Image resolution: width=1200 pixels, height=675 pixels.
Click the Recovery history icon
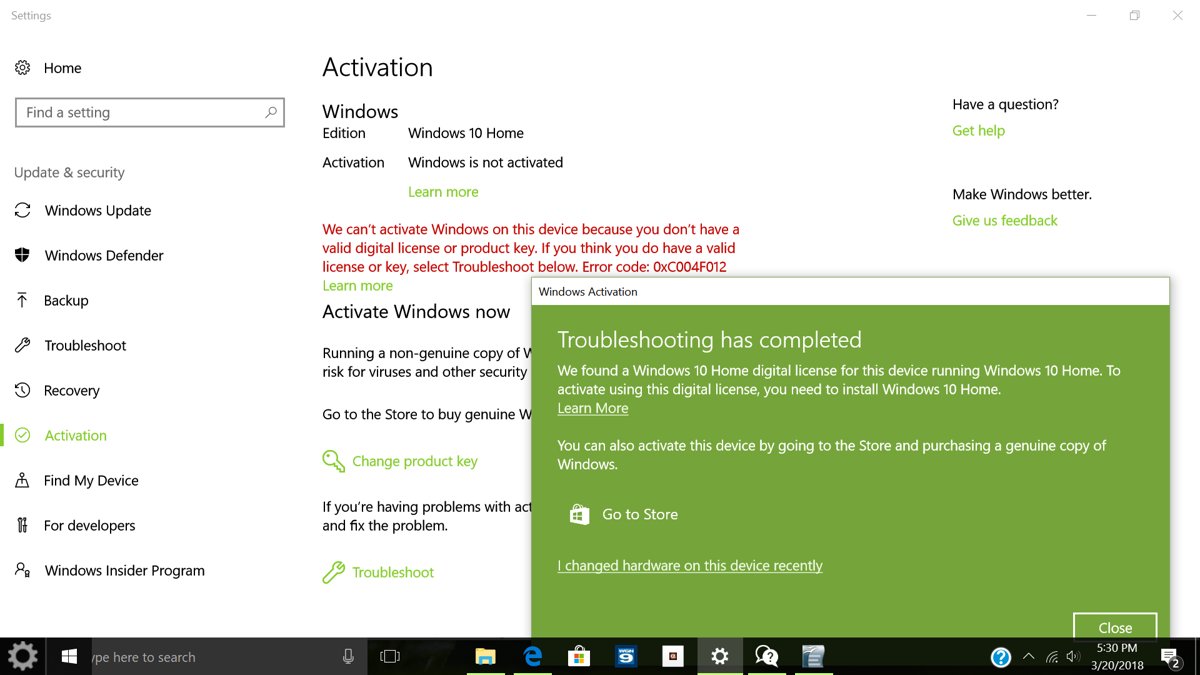click(22, 390)
